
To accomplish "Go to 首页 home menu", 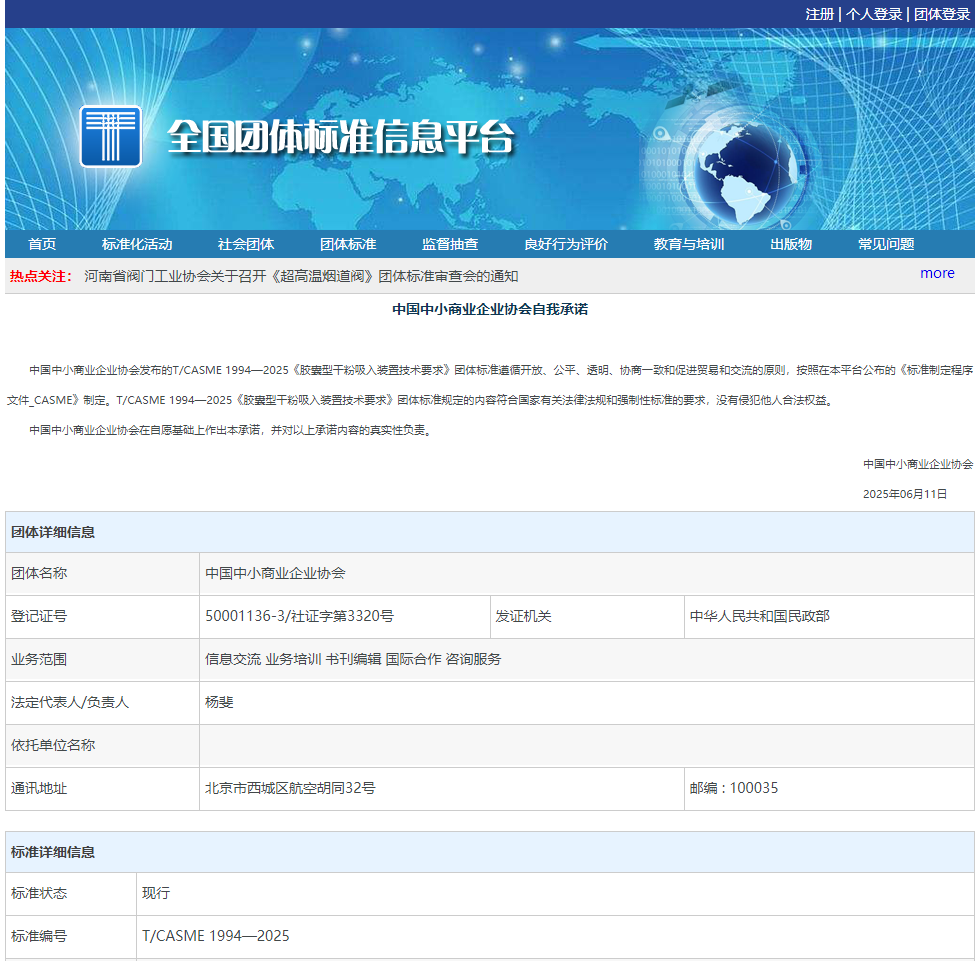I will click(42, 244).
